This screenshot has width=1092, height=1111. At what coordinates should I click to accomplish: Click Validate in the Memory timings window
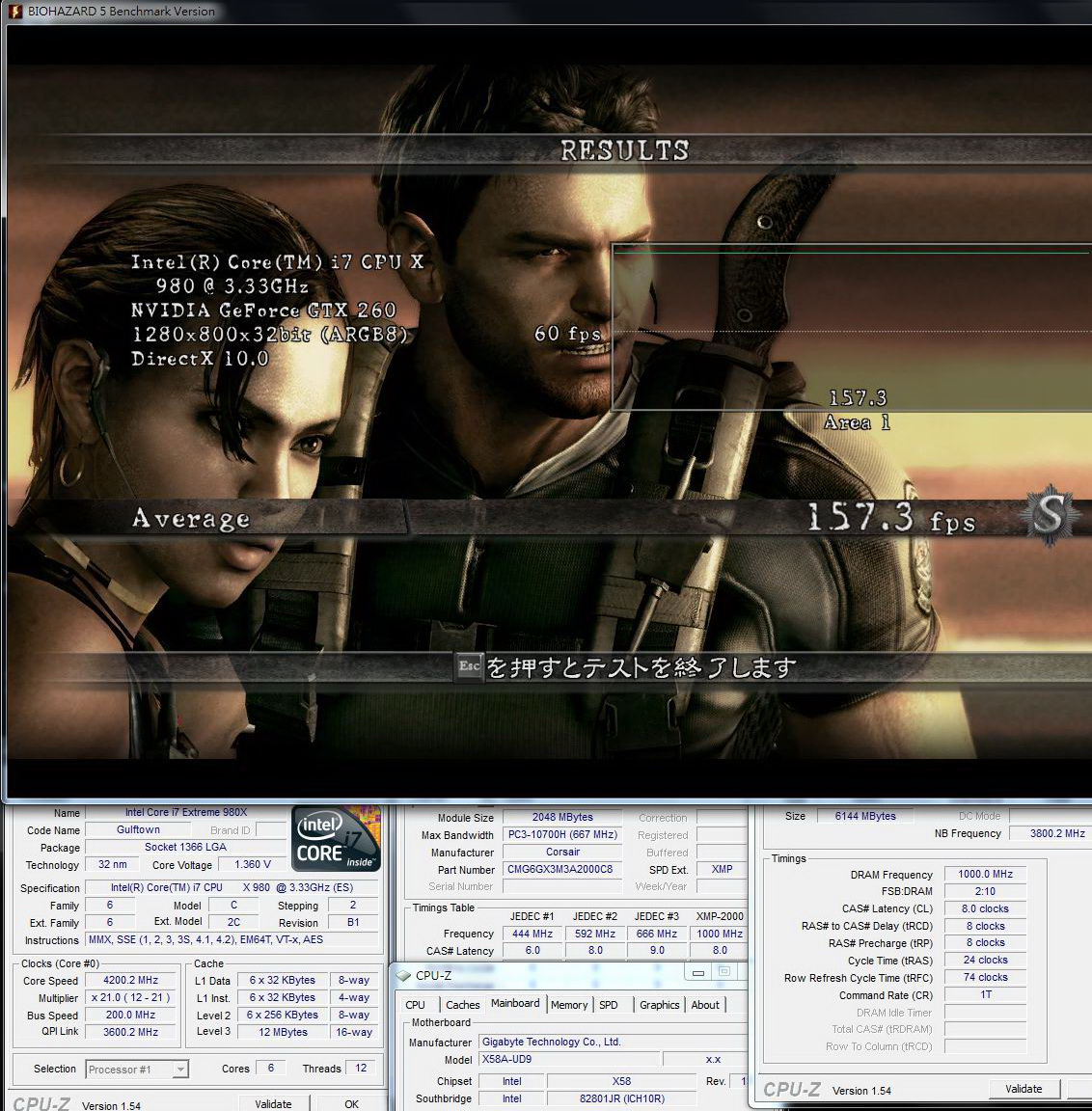(x=1024, y=1089)
